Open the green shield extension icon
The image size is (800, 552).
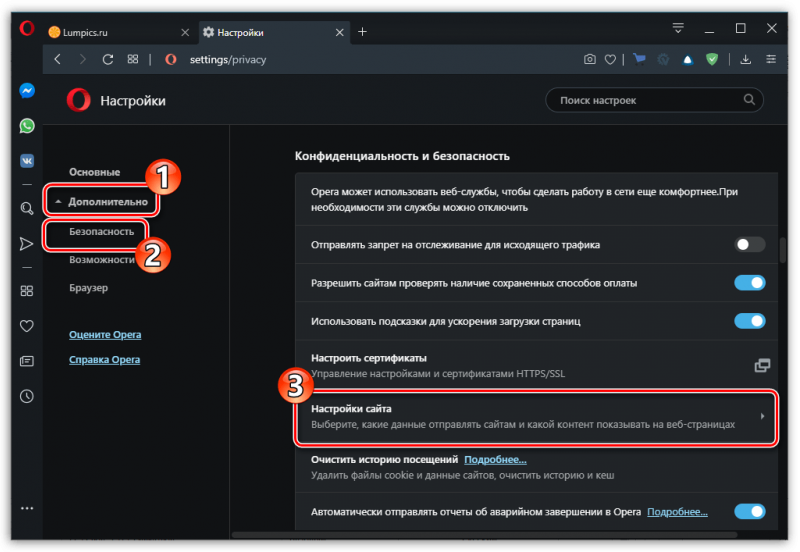(x=712, y=60)
